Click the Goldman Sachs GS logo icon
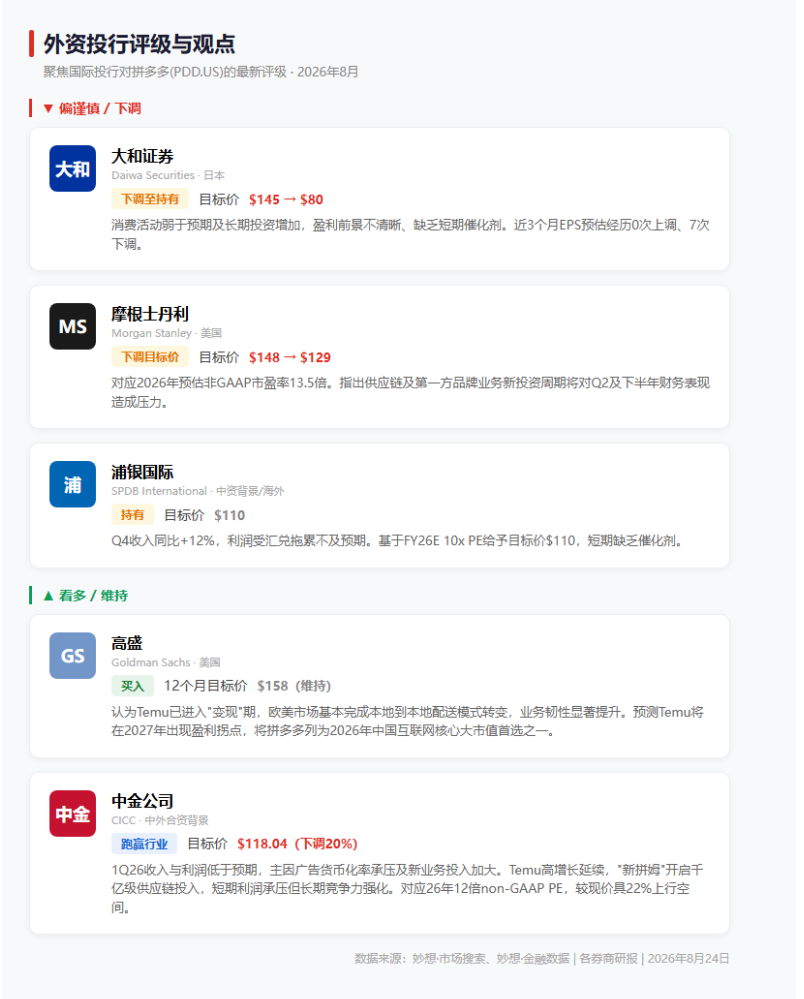 click(73, 656)
